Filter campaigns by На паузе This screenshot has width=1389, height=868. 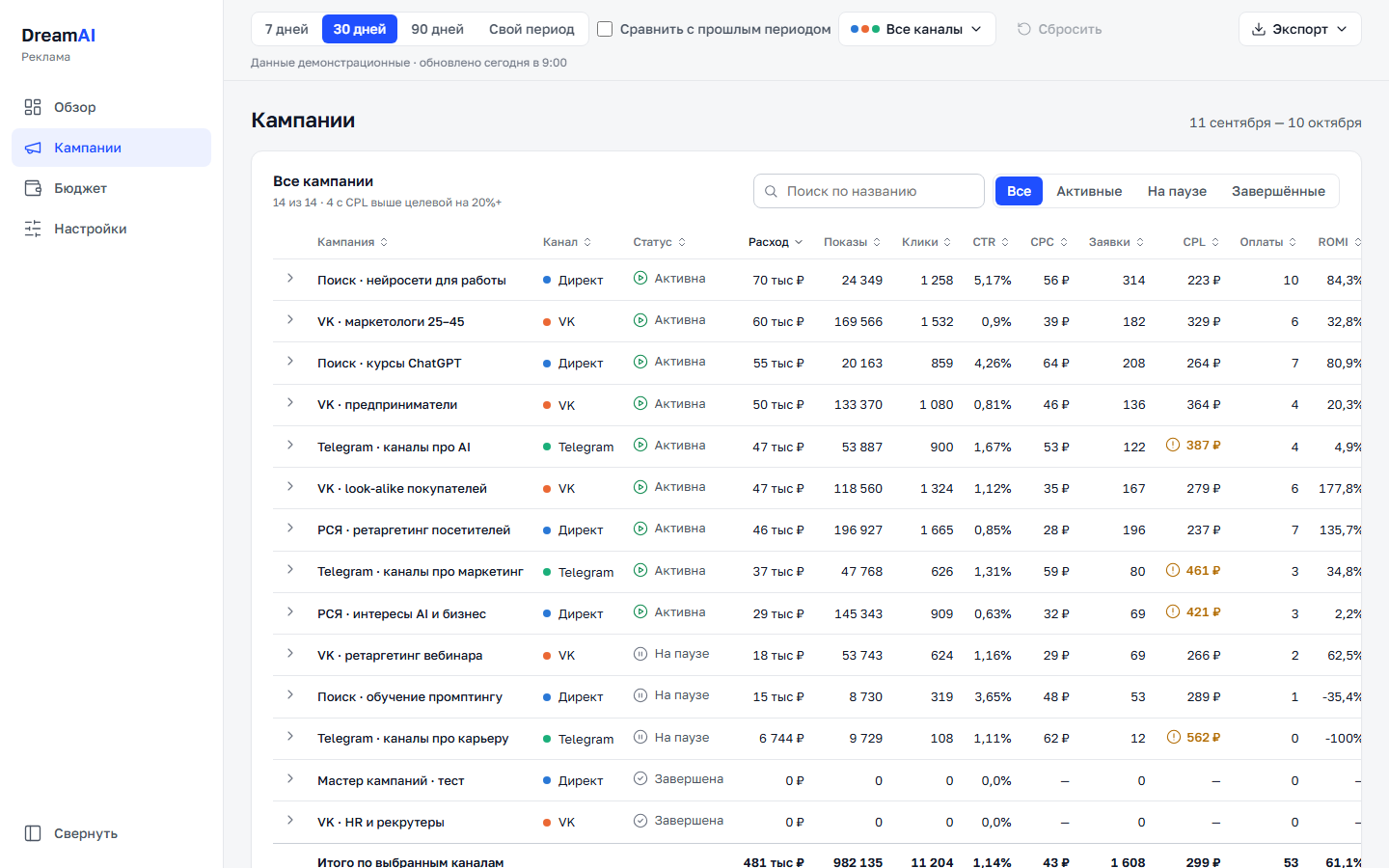(x=1177, y=191)
